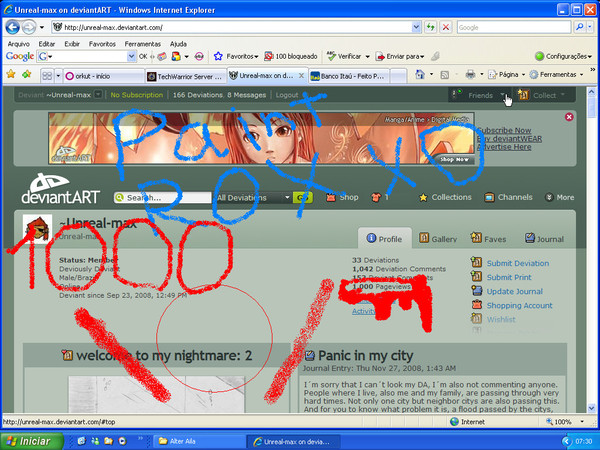
Task: Close the deviantART banner ad red X
Action: 569,117
